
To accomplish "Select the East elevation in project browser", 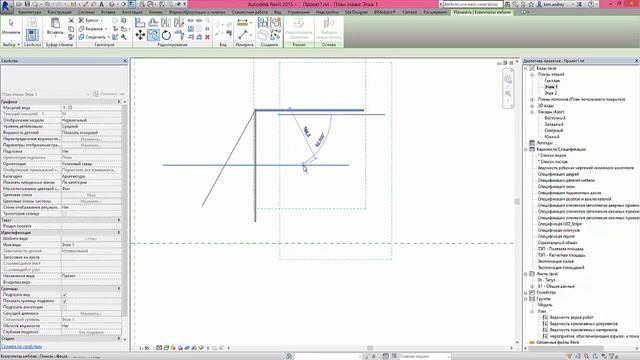I will tap(555, 118).
